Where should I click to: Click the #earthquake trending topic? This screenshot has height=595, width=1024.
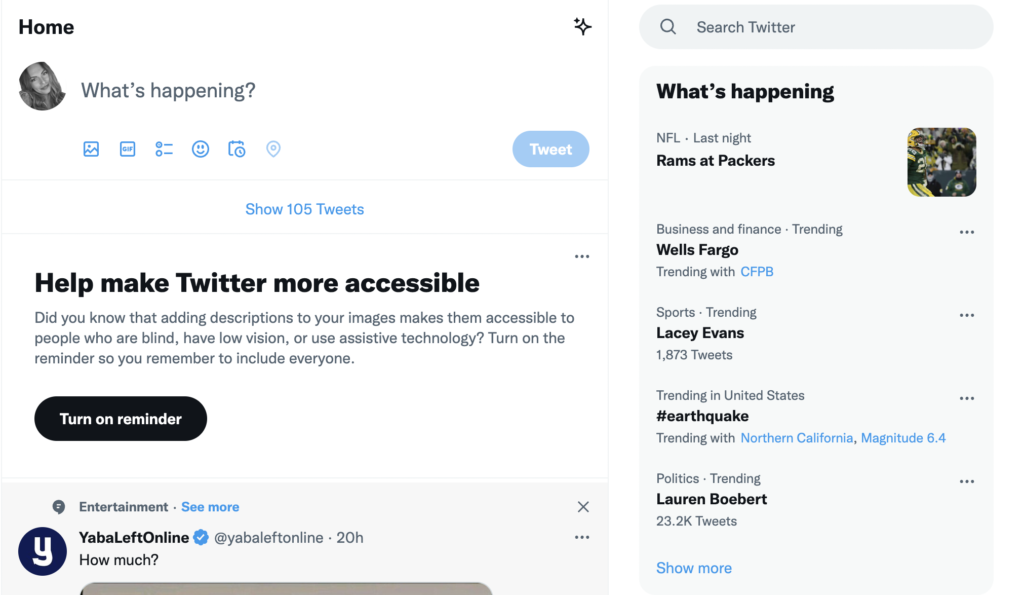(x=703, y=416)
